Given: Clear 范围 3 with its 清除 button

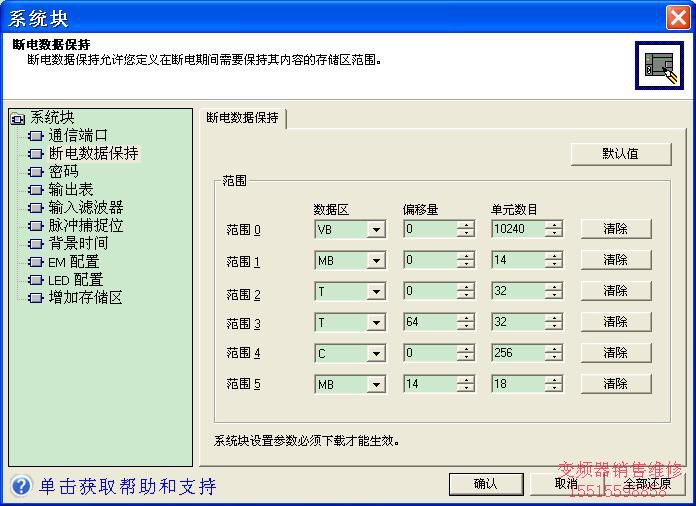Looking at the screenshot, I should [x=615, y=322].
